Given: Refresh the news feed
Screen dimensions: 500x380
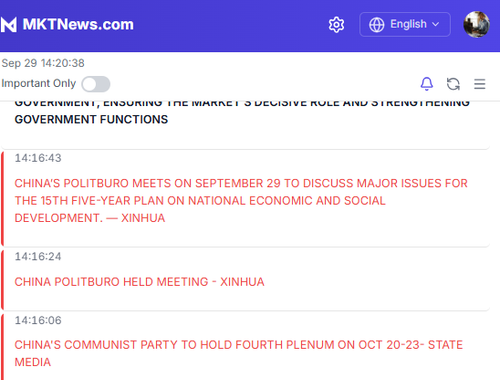Looking at the screenshot, I should pyautogui.click(x=453, y=84).
